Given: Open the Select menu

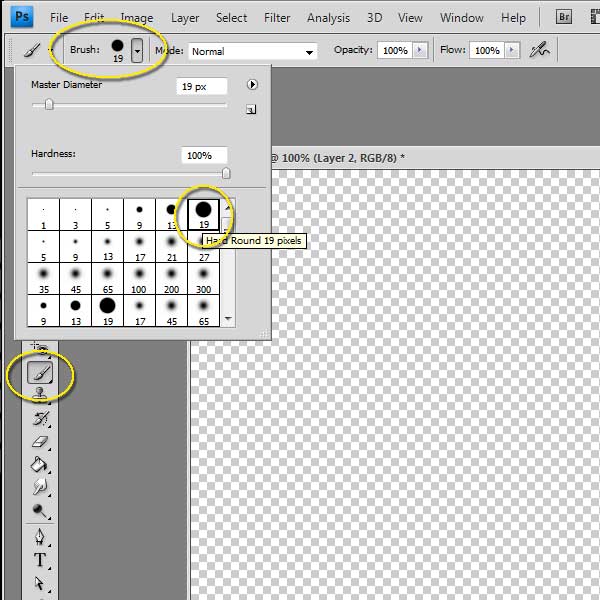Looking at the screenshot, I should [x=231, y=18].
